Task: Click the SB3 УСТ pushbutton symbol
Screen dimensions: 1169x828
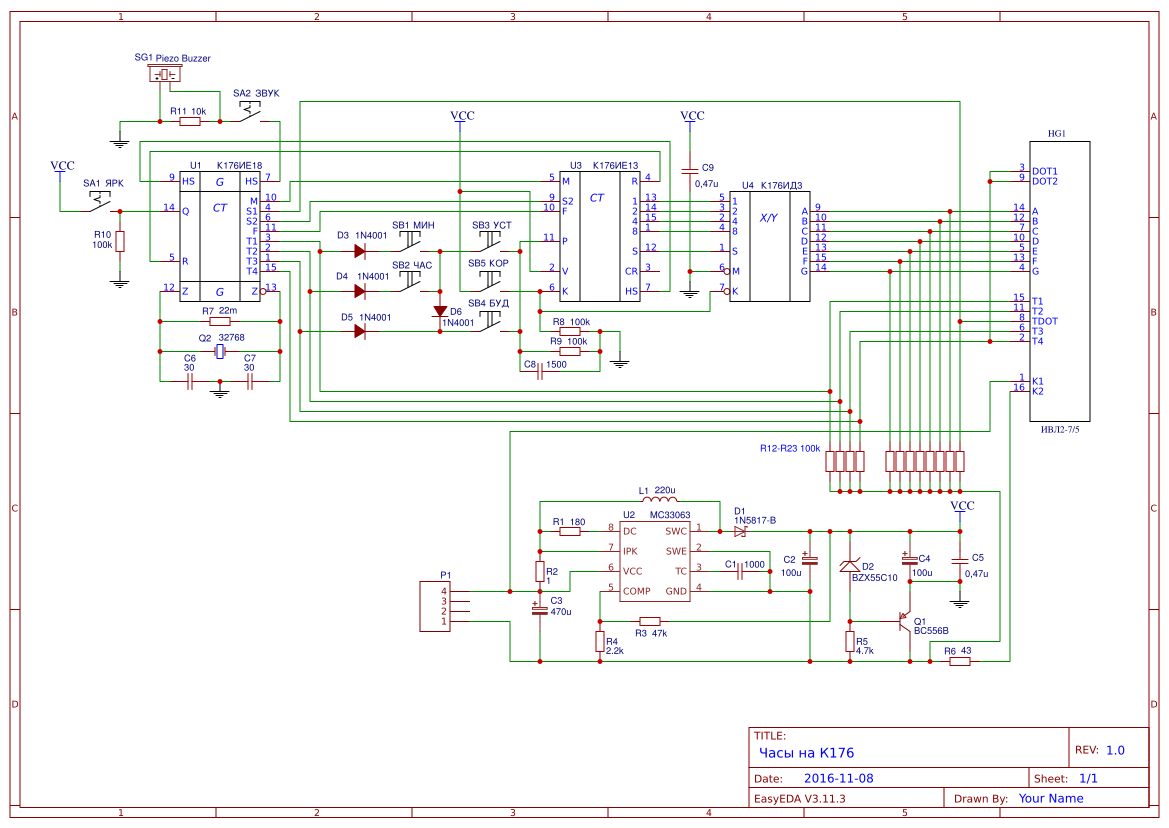Action: point(490,241)
